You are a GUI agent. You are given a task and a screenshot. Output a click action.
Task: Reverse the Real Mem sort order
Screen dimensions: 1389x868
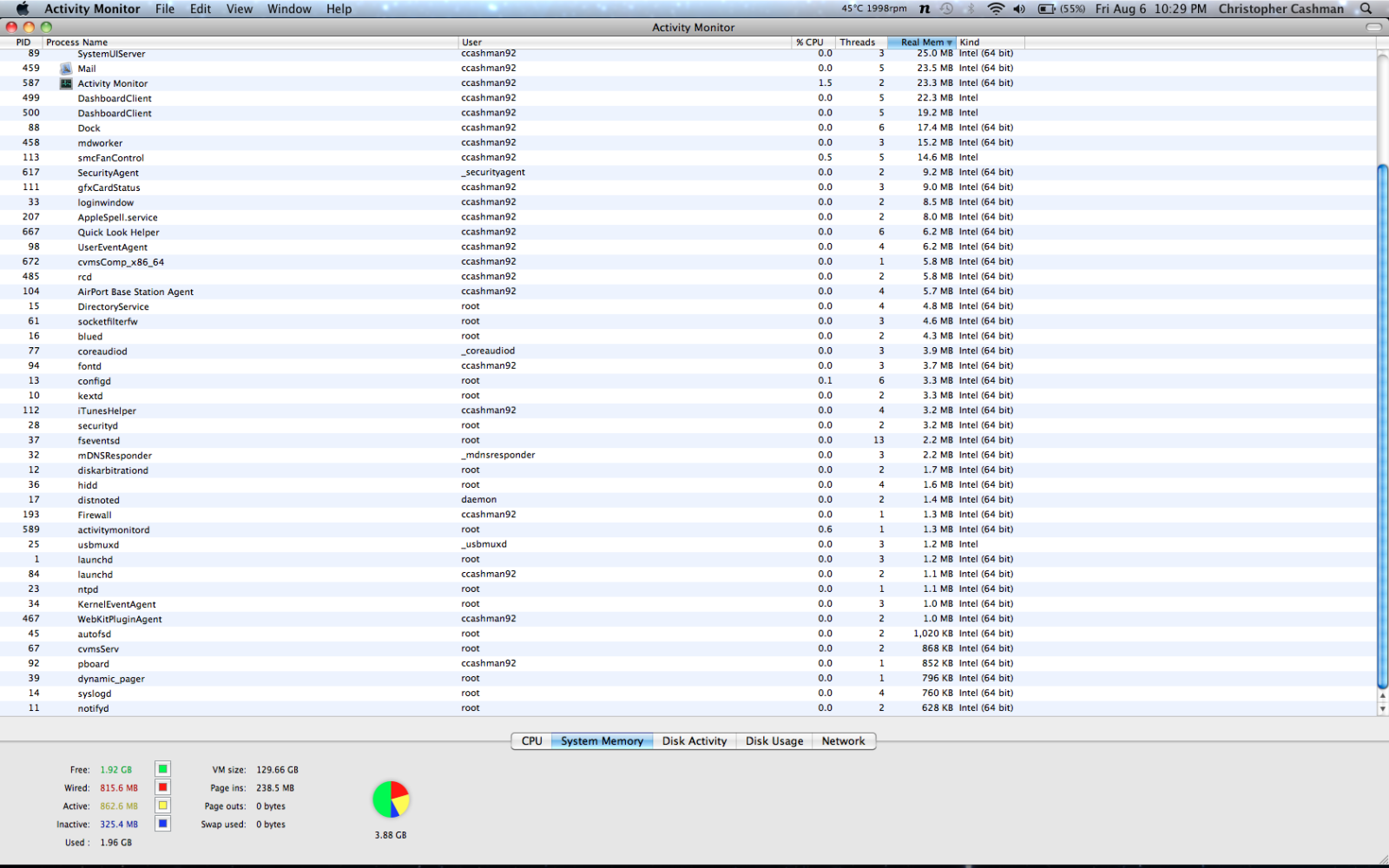(921, 42)
